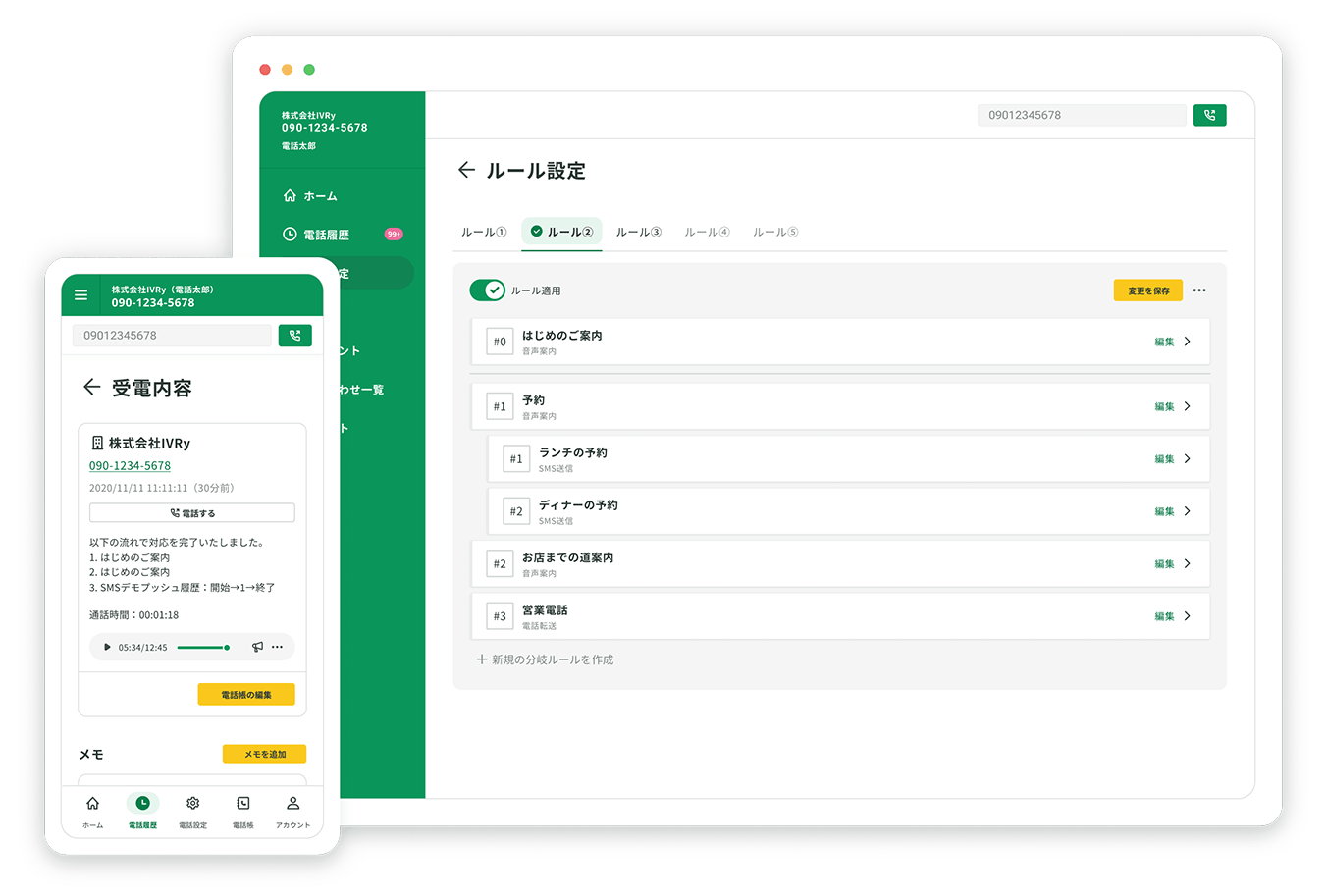Screen dimensions: 1326x896
Task: Go back using the arrow beside ルール設定
Action: tap(466, 170)
